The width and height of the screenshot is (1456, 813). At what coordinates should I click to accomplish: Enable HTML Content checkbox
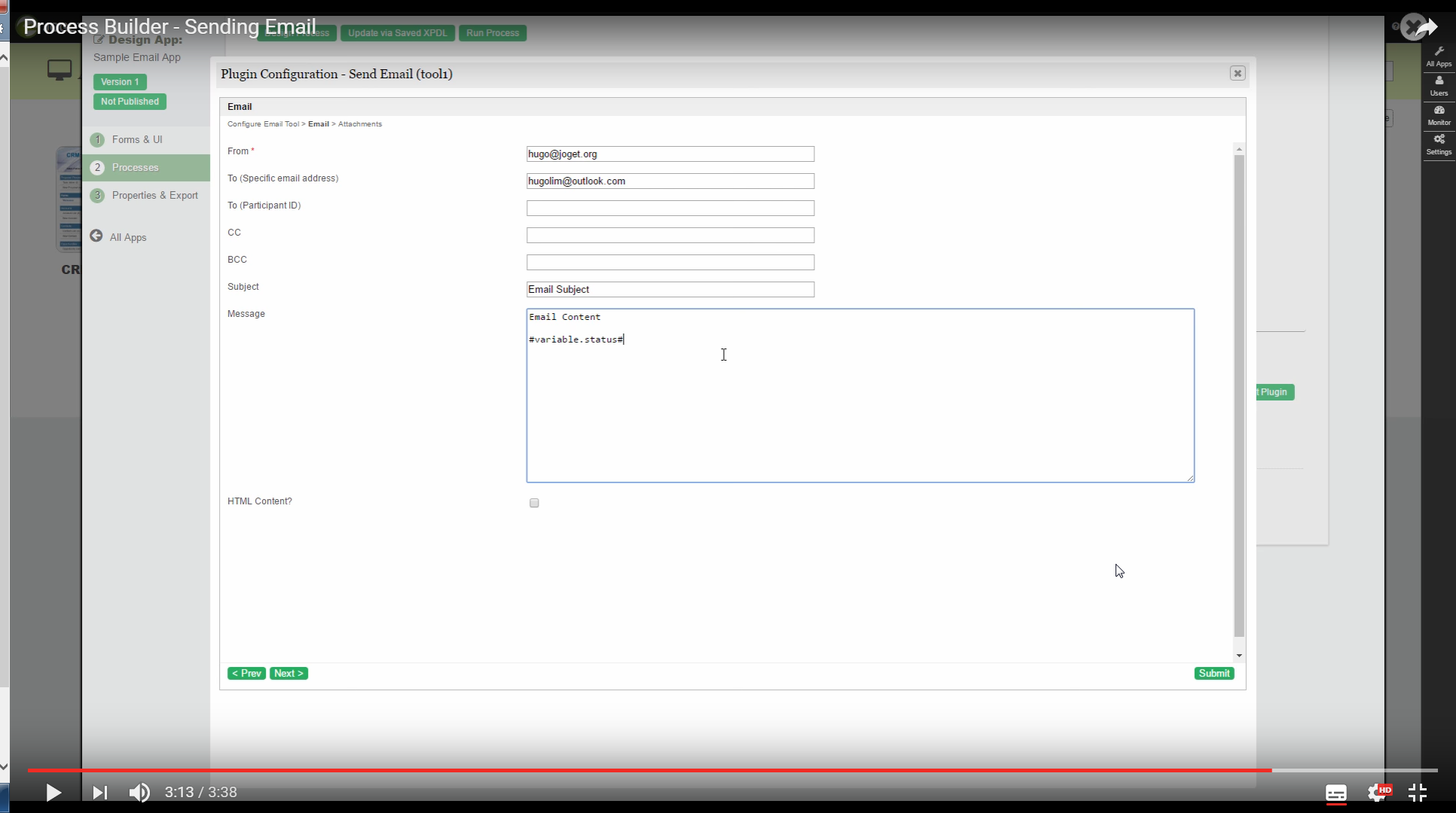coord(534,503)
